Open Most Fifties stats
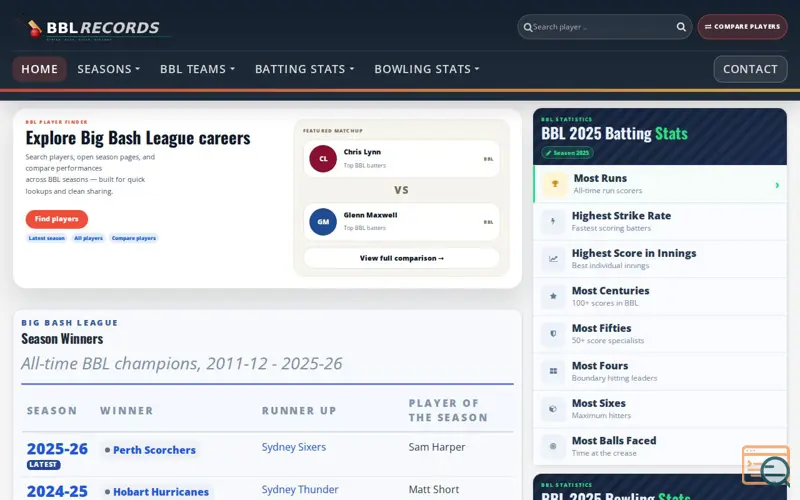 [660, 334]
